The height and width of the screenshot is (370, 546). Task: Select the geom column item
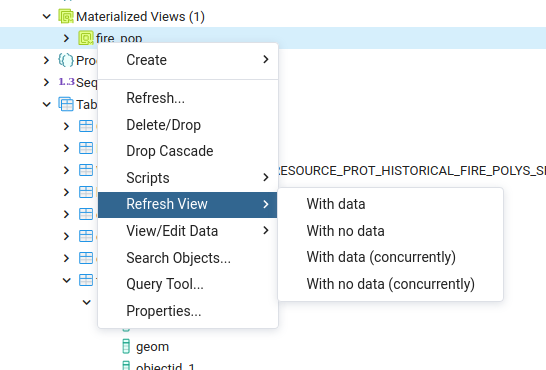153,347
